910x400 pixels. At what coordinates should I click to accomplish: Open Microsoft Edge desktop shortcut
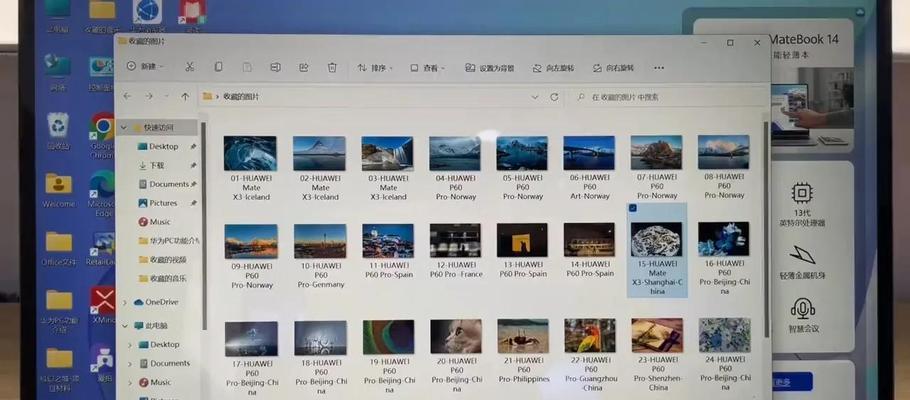tap(102, 194)
